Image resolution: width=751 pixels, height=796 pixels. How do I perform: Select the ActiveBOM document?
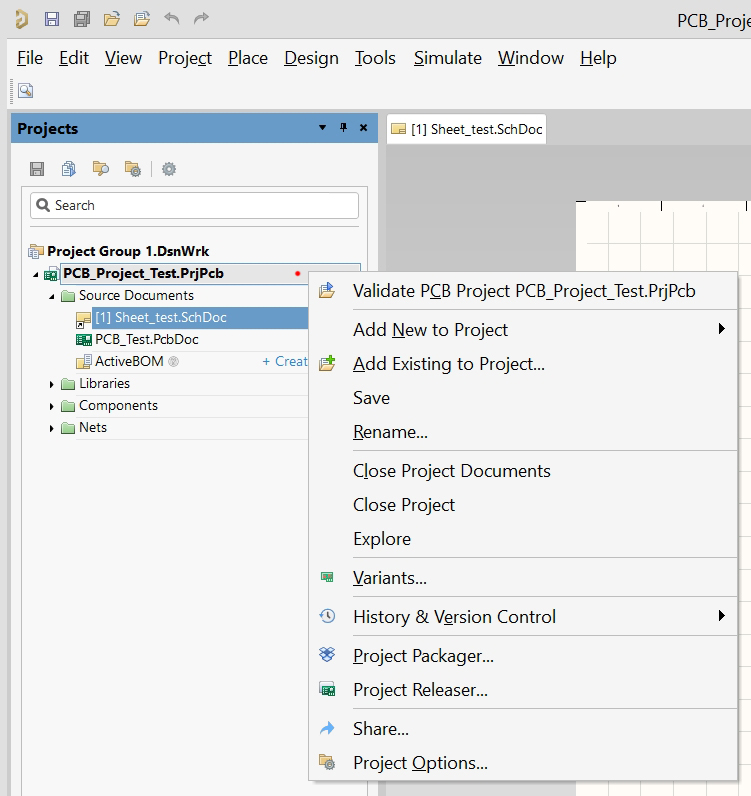129,361
